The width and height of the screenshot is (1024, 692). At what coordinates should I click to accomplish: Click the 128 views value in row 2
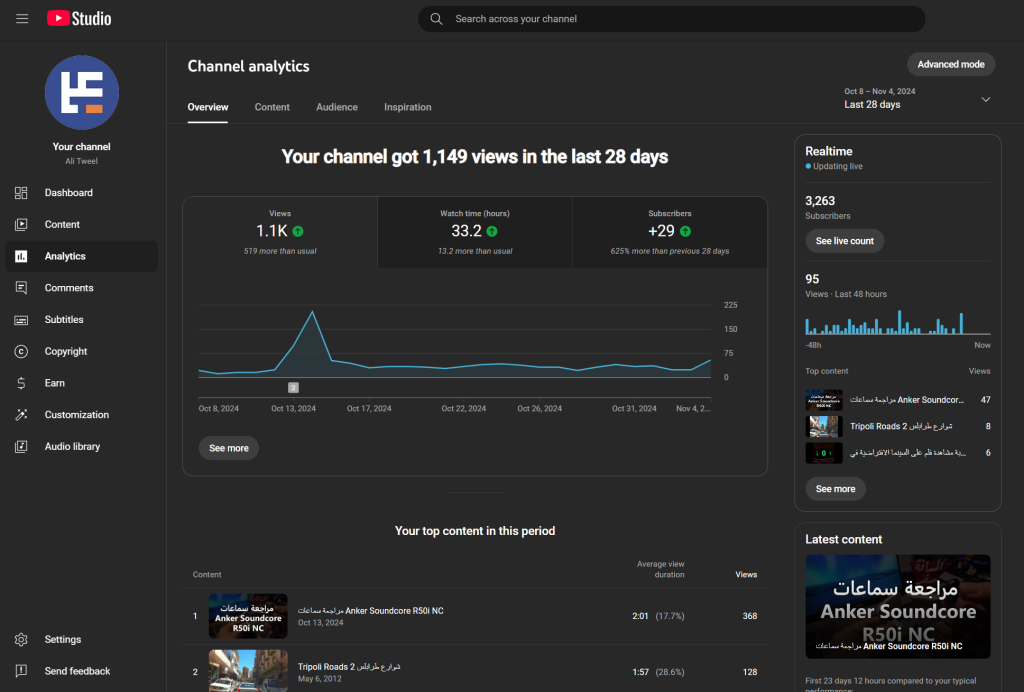point(750,672)
